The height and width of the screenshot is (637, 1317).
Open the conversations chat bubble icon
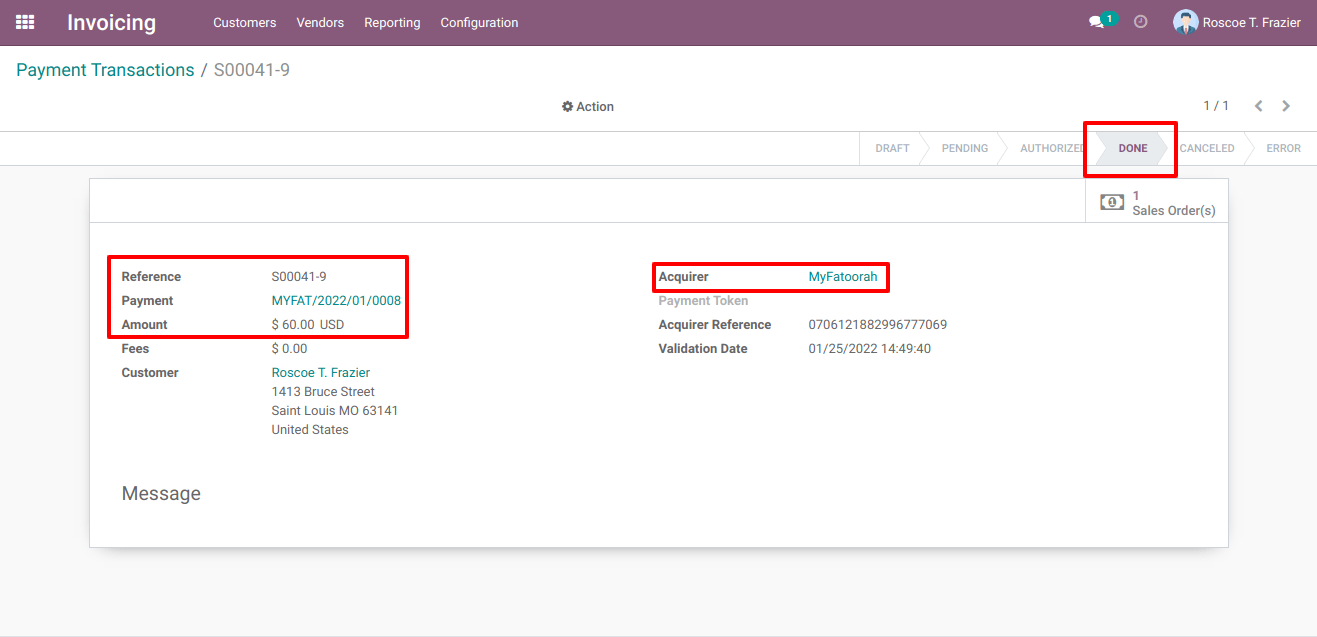point(1096,22)
